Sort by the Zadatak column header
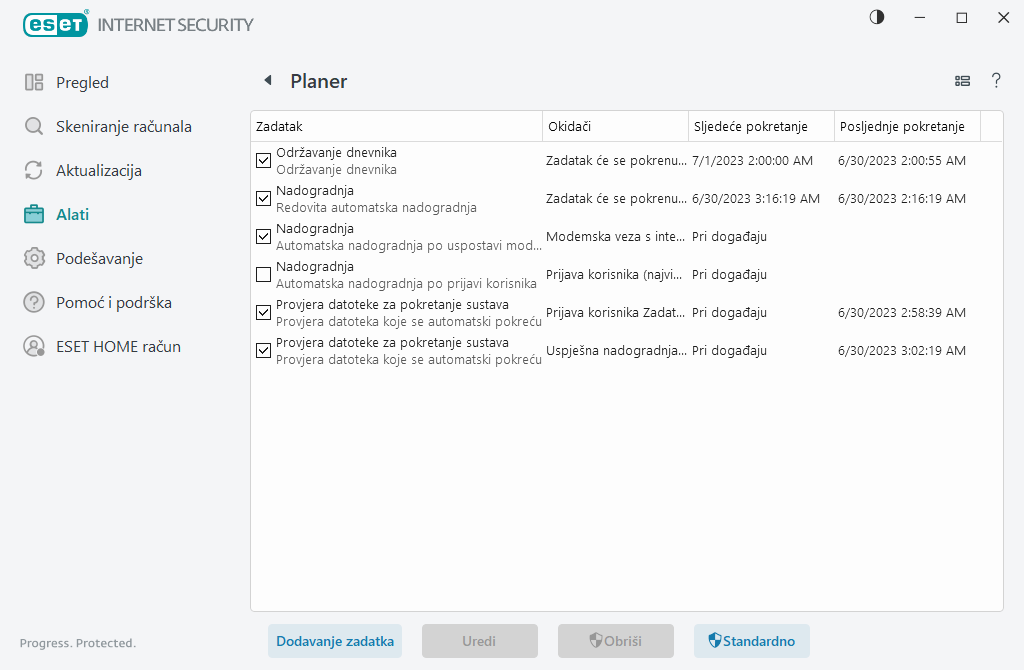1024x670 pixels. 395,127
